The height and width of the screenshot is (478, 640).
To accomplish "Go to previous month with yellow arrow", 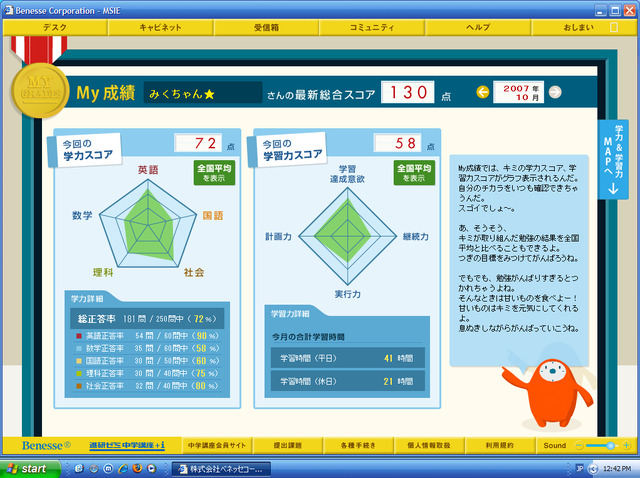I will click(482, 92).
